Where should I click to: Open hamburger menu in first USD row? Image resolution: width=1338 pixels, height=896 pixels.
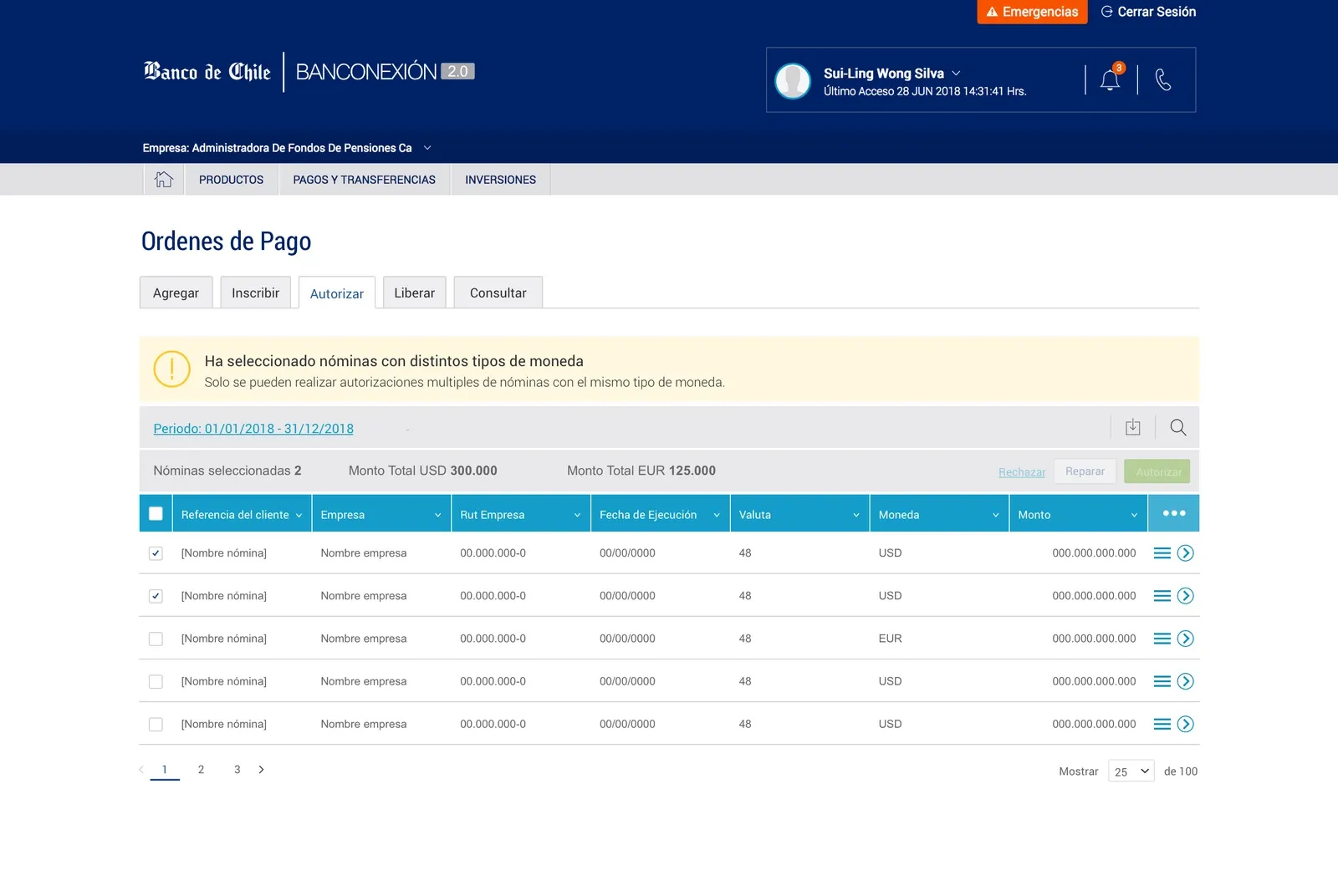tap(1162, 553)
